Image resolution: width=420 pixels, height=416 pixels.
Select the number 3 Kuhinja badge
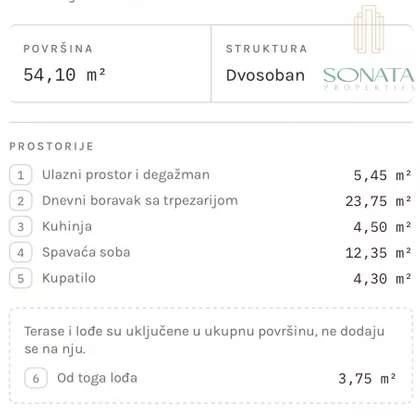(x=21, y=227)
